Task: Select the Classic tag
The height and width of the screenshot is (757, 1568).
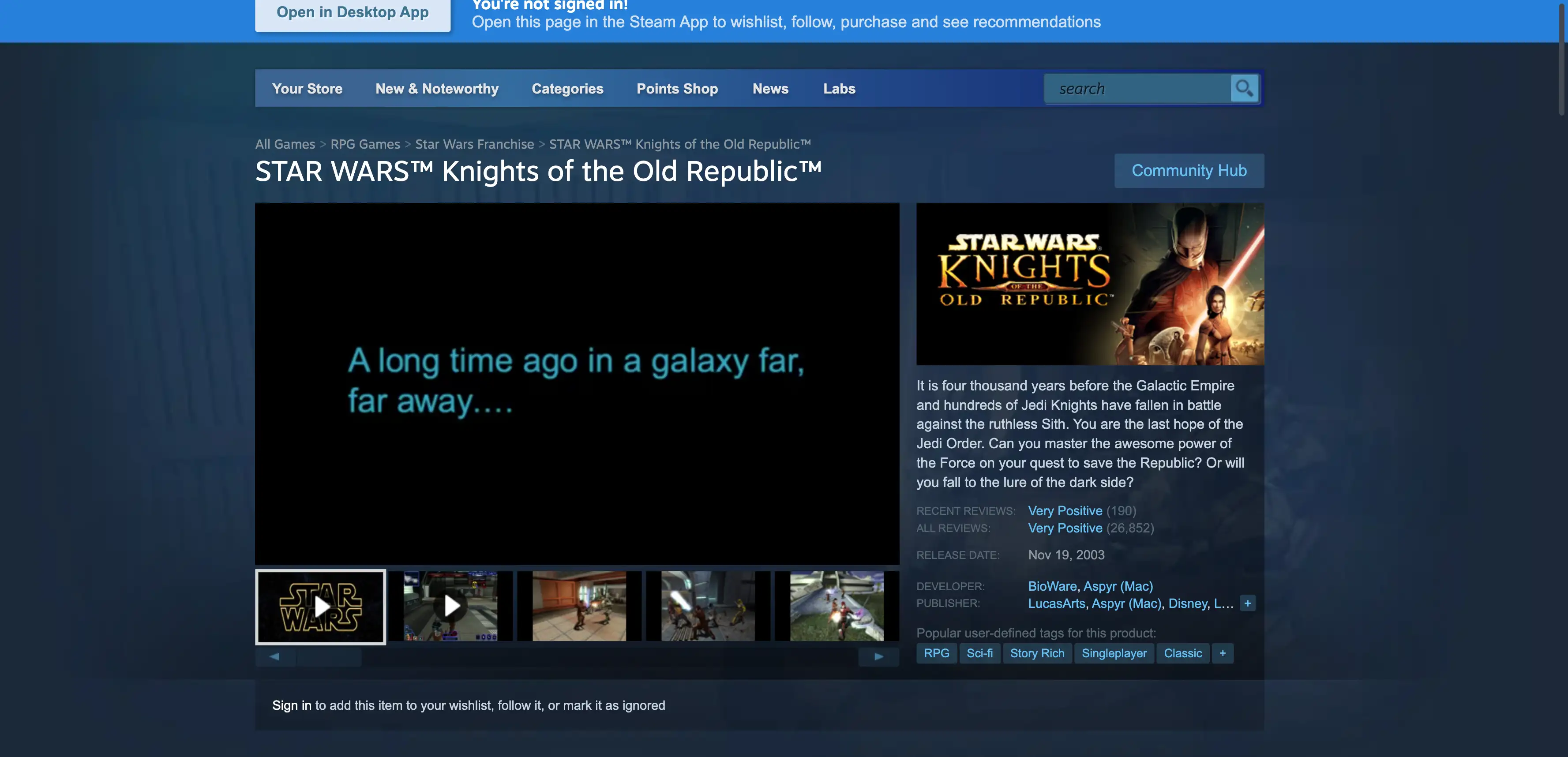Action: pyautogui.click(x=1183, y=653)
